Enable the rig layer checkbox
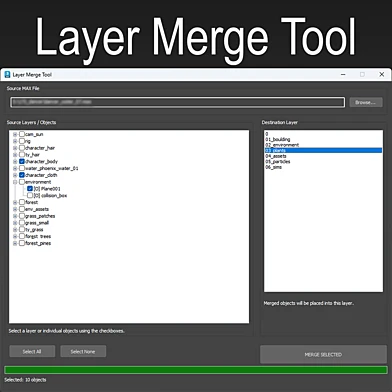The width and height of the screenshot is (392, 392). 22,141
